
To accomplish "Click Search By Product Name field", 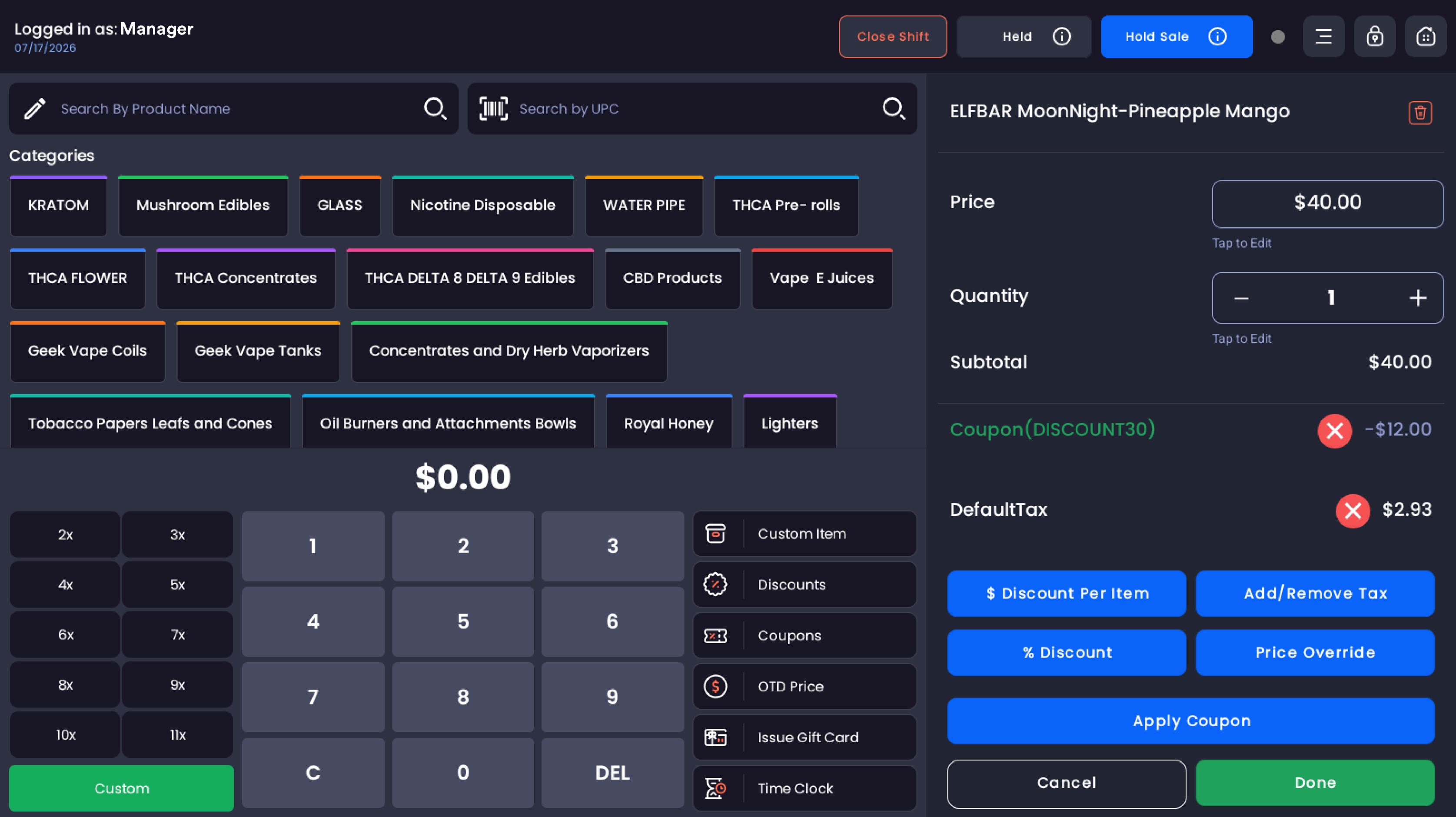I will coord(233,109).
